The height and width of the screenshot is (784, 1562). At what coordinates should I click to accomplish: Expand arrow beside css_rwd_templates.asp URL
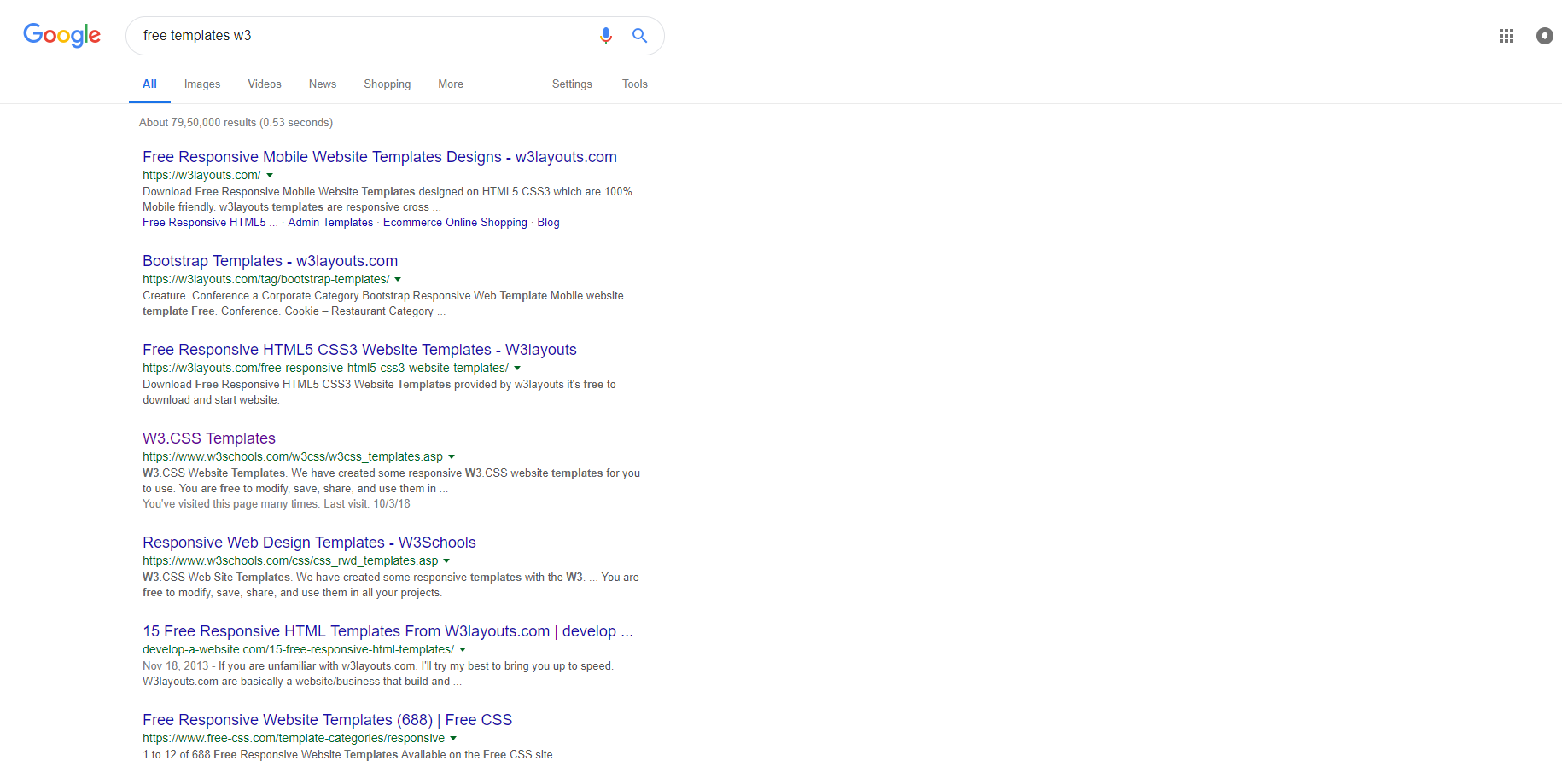tap(446, 561)
